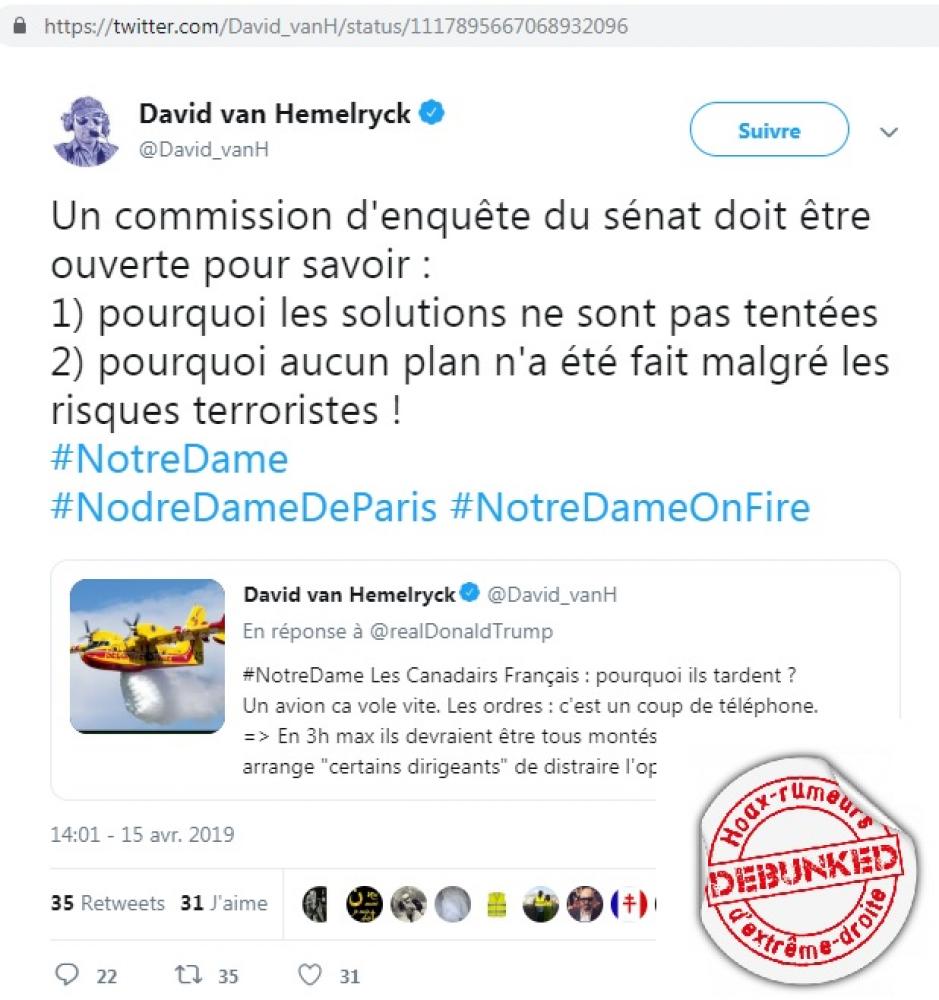This screenshot has height=1000, width=939.
Task: Open David van Hemelryck's profile avatar
Action: pyautogui.click(x=85, y=131)
